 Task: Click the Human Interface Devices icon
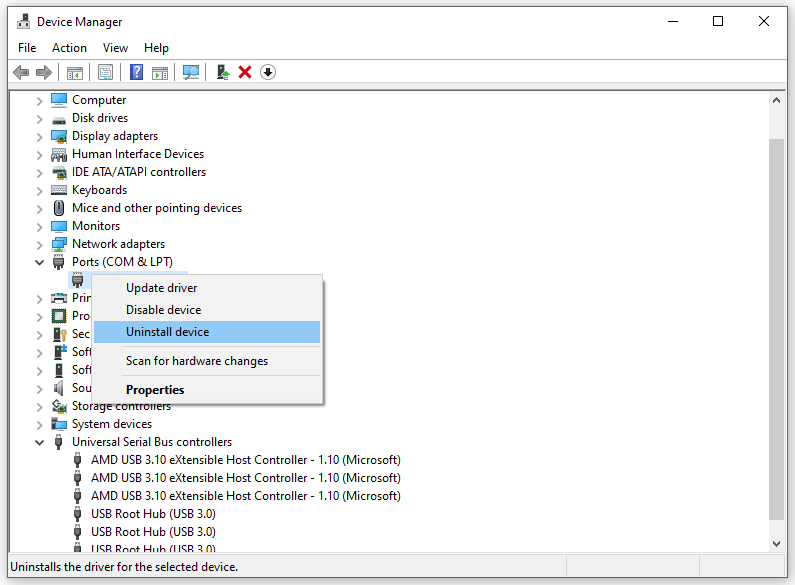click(x=59, y=154)
